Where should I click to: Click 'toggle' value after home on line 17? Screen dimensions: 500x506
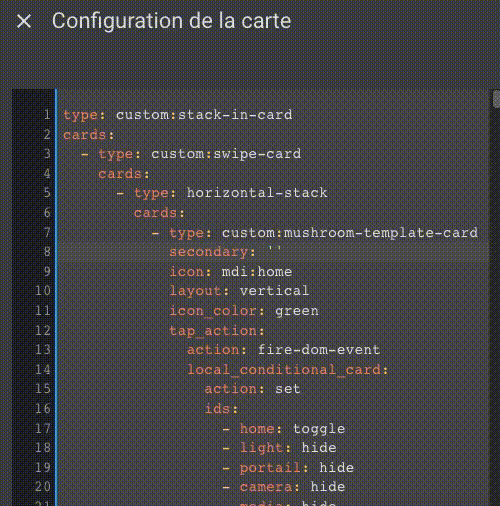pyautogui.click(x=319, y=429)
